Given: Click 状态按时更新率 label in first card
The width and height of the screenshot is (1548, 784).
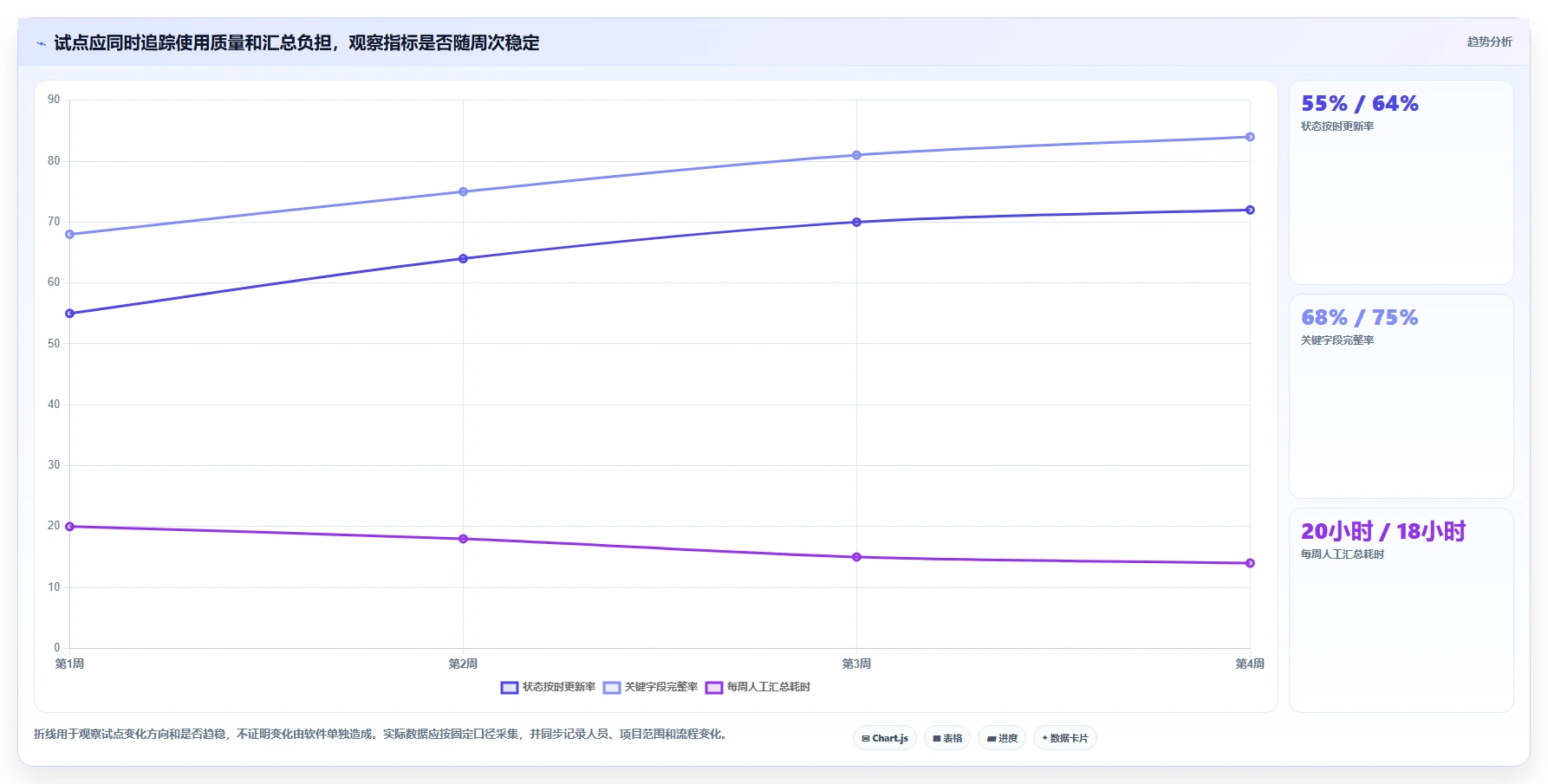Looking at the screenshot, I should pos(1337,126).
